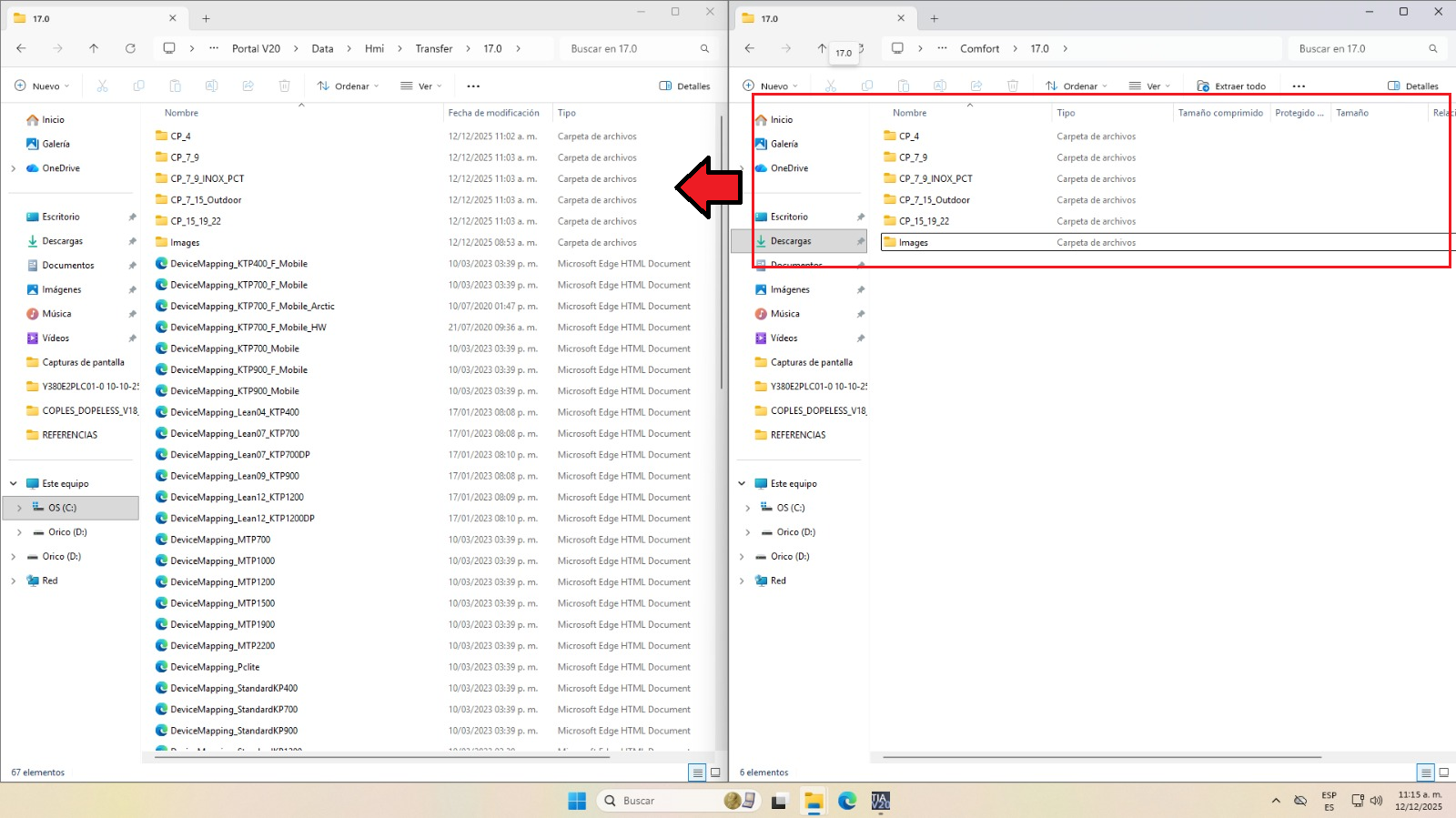Click the Cut icon in the Transfer window toolbar

(102, 86)
